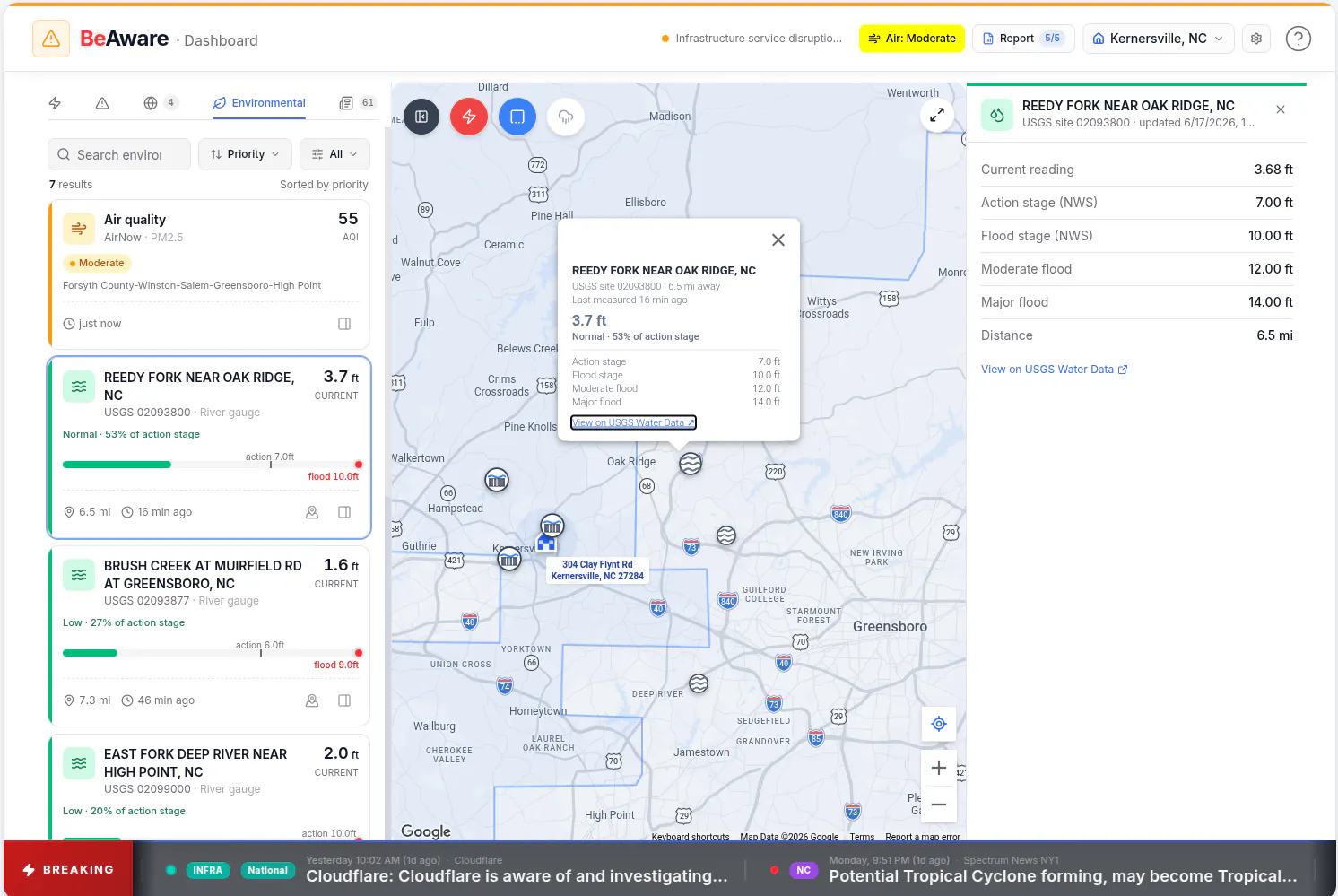Click the BeAware warning triangle logo
Screen dimensions: 1338x896
pyautogui.click(x=51, y=39)
